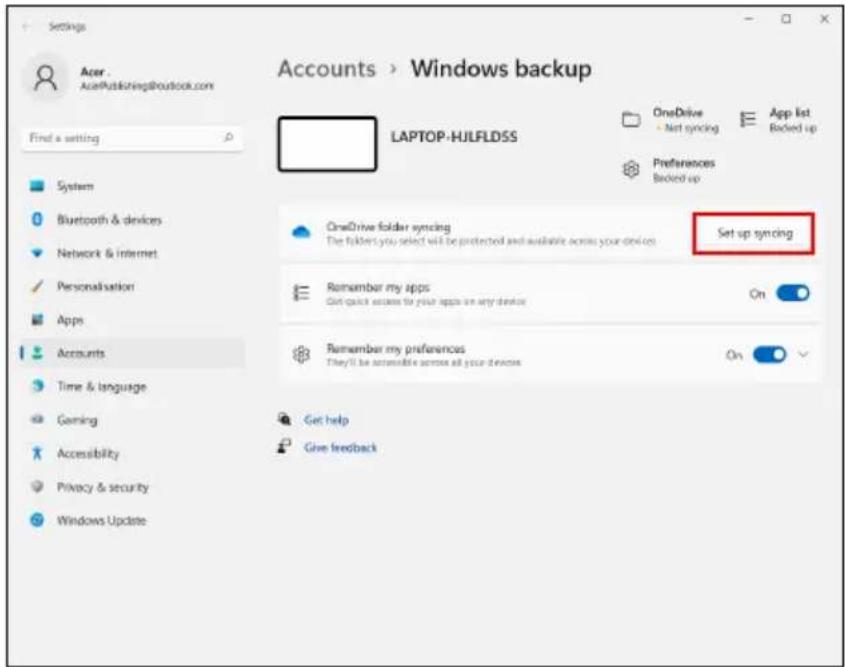Click the Preferences gear icon in status area

coord(631,170)
